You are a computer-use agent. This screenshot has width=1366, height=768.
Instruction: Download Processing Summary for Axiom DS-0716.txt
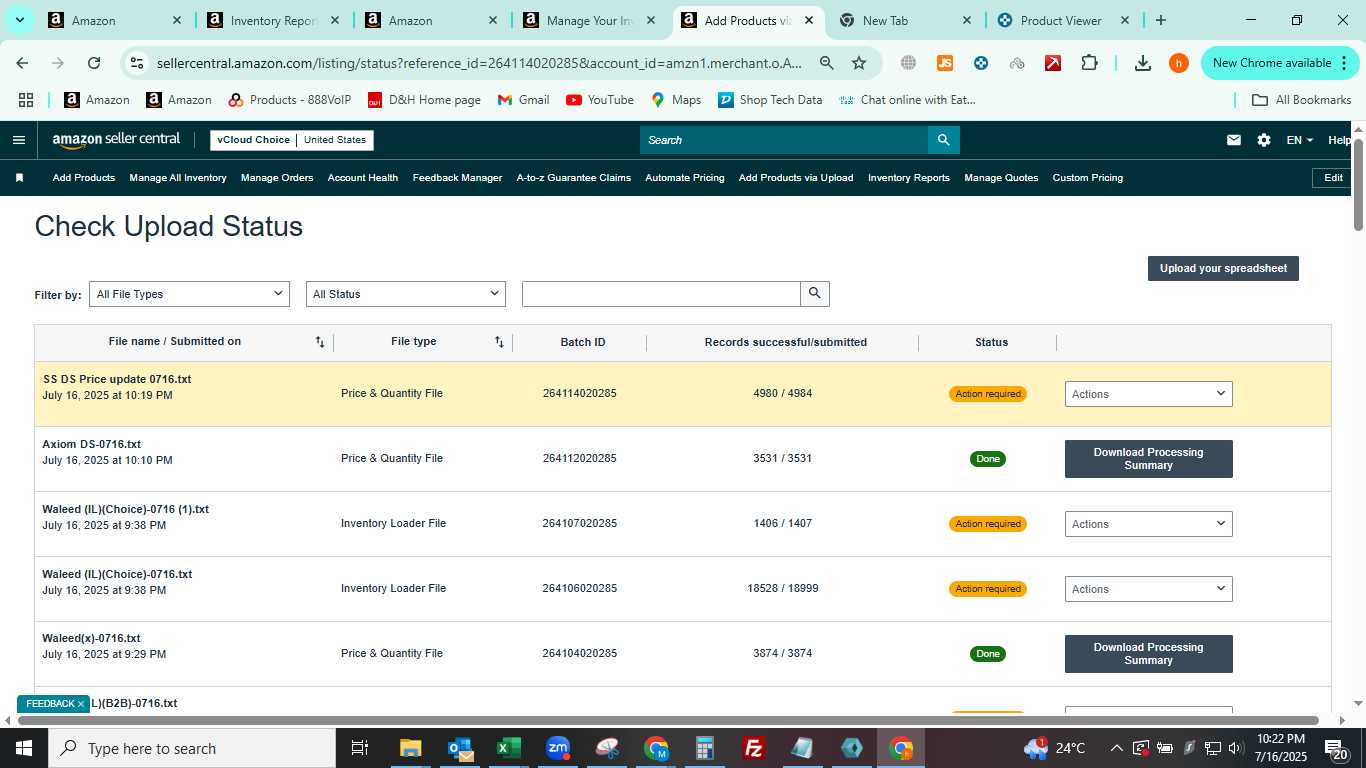pos(1148,459)
